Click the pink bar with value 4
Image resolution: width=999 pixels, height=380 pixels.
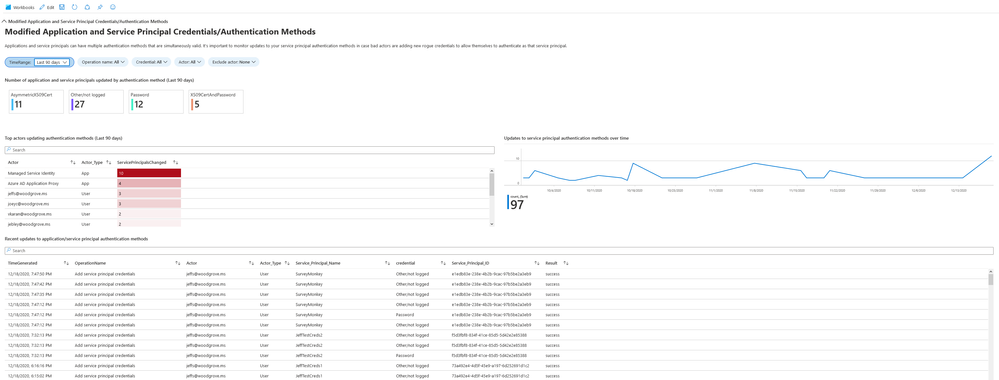[x=149, y=183]
